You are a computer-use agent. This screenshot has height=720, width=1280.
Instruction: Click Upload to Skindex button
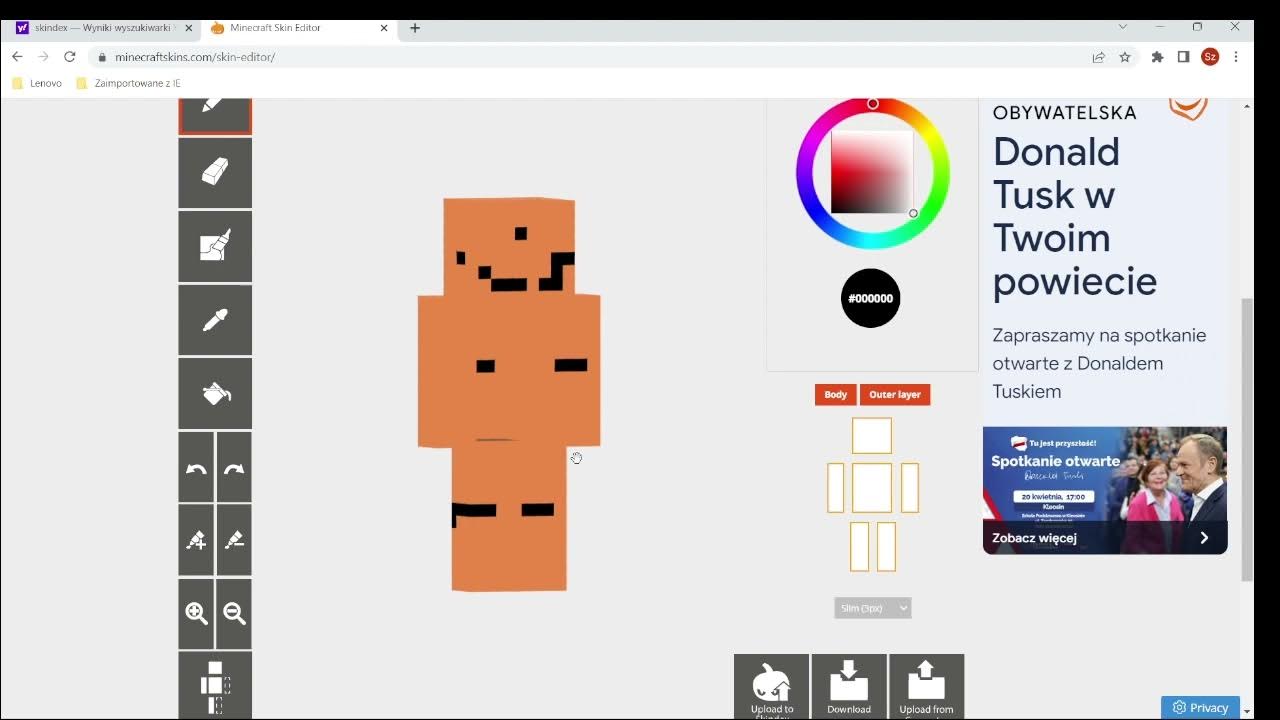[771, 687]
